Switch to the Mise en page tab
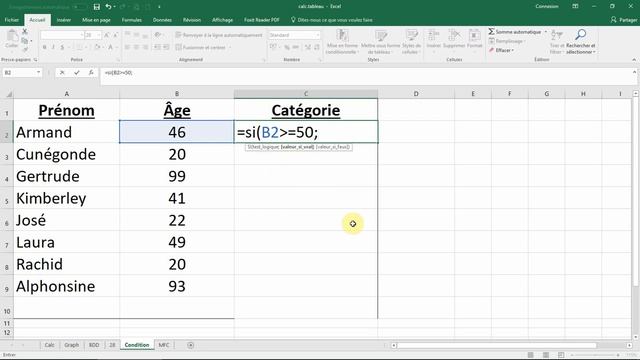The height and width of the screenshot is (360, 640). (96, 20)
